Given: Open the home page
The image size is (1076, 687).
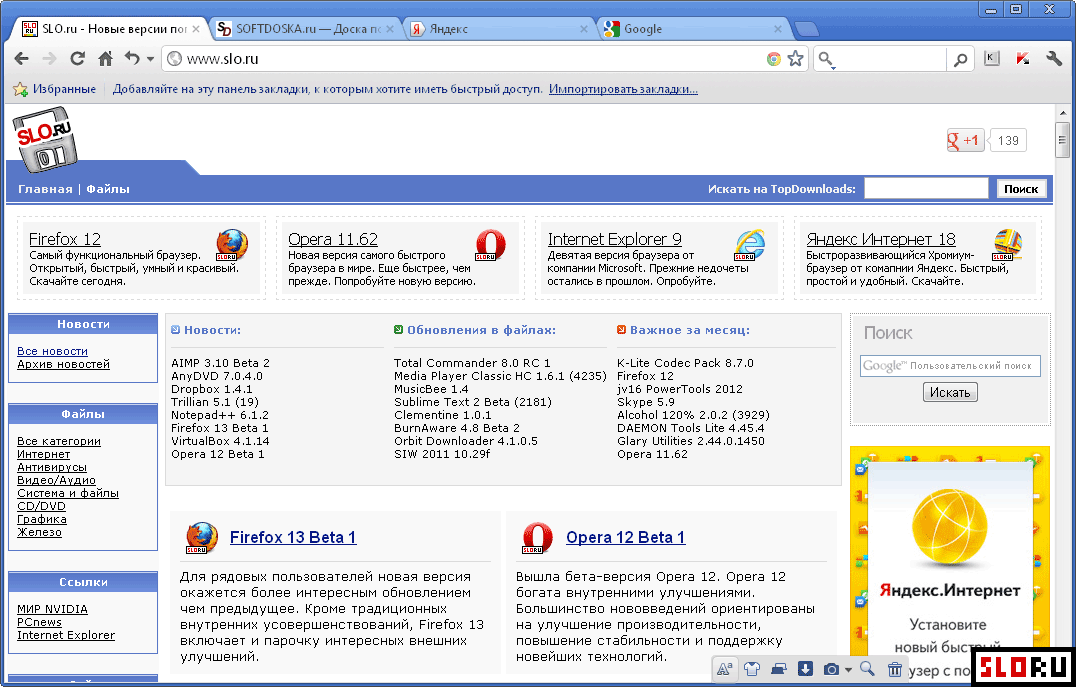Looking at the screenshot, I should click(x=106, y=59).
